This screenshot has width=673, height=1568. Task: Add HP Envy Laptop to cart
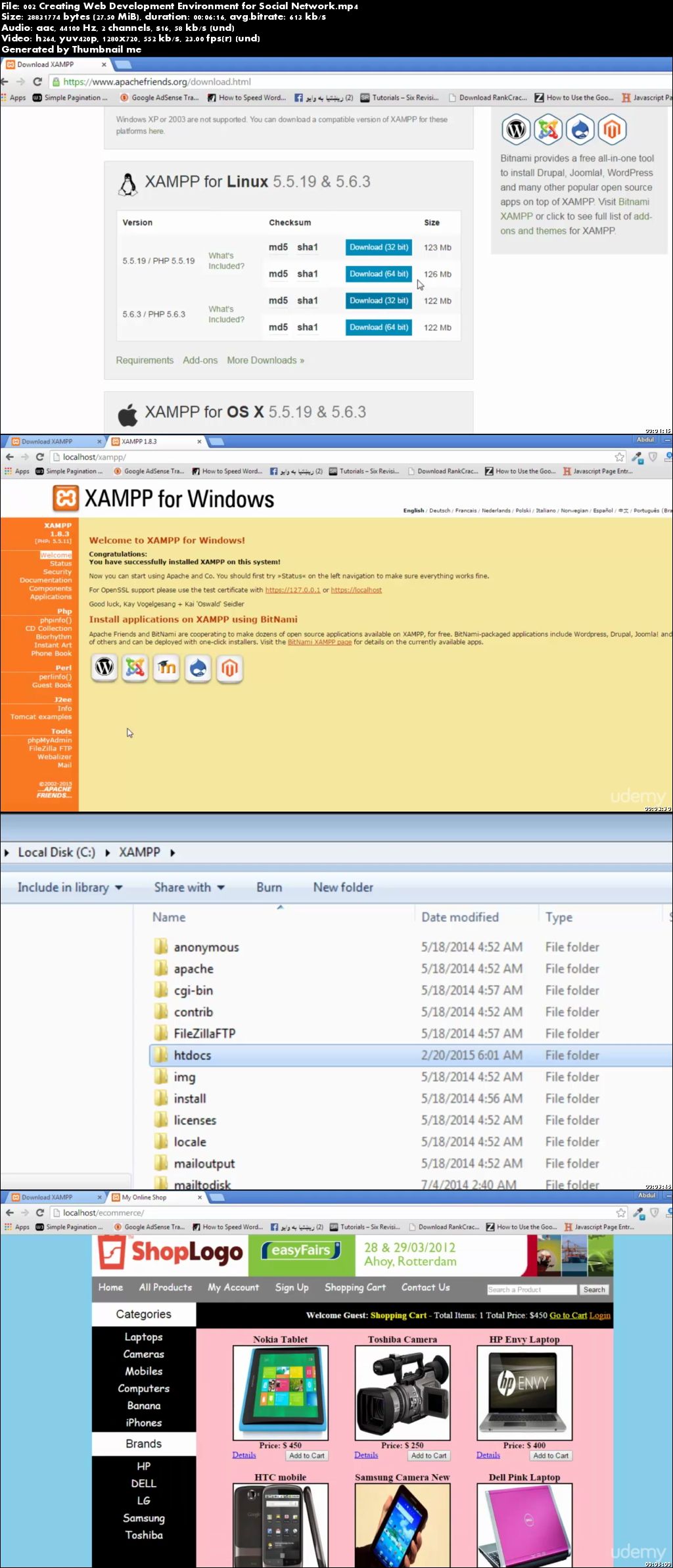pyautogui.click(x=551, y=1456)
